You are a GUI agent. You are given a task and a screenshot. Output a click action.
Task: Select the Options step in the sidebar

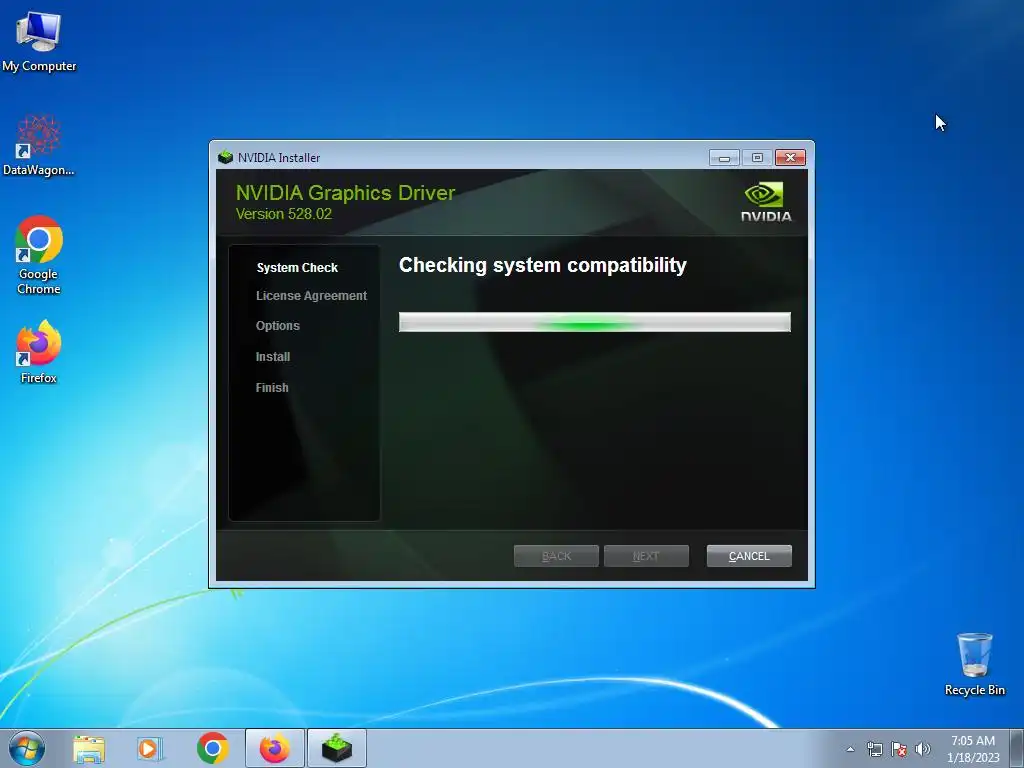[x=278, y=326]
